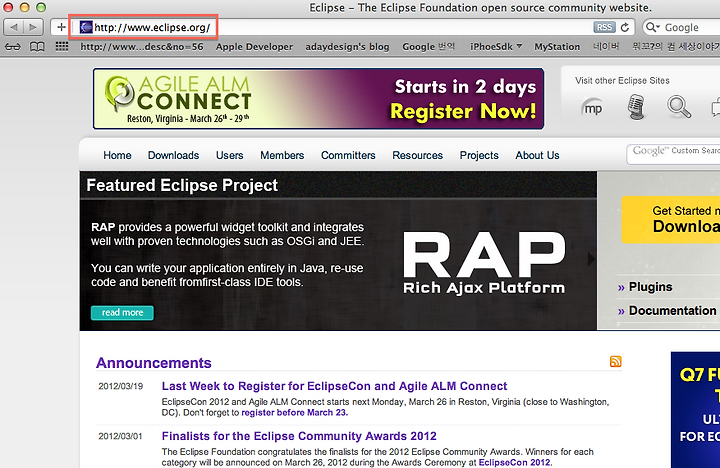Screen dimensions: 720x468
Task: Open the Resources navigation item
Action: (417, 155)
